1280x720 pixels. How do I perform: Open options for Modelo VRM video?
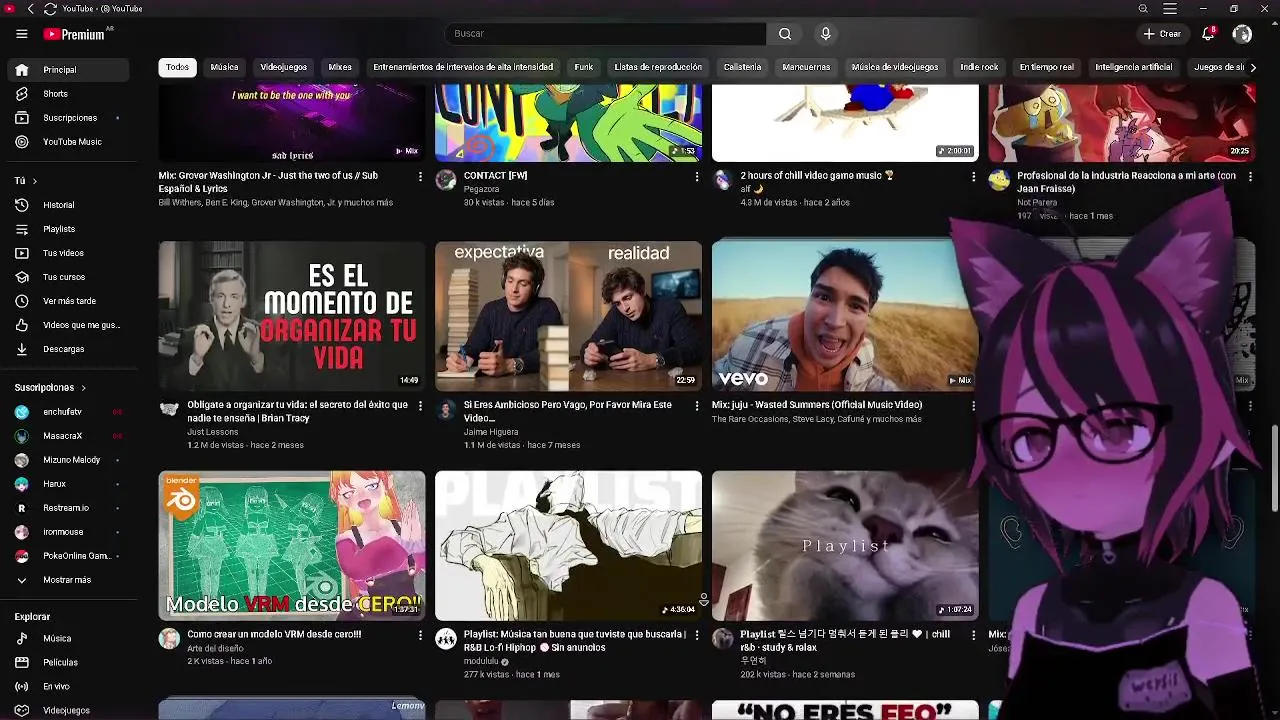coord(420,635)
